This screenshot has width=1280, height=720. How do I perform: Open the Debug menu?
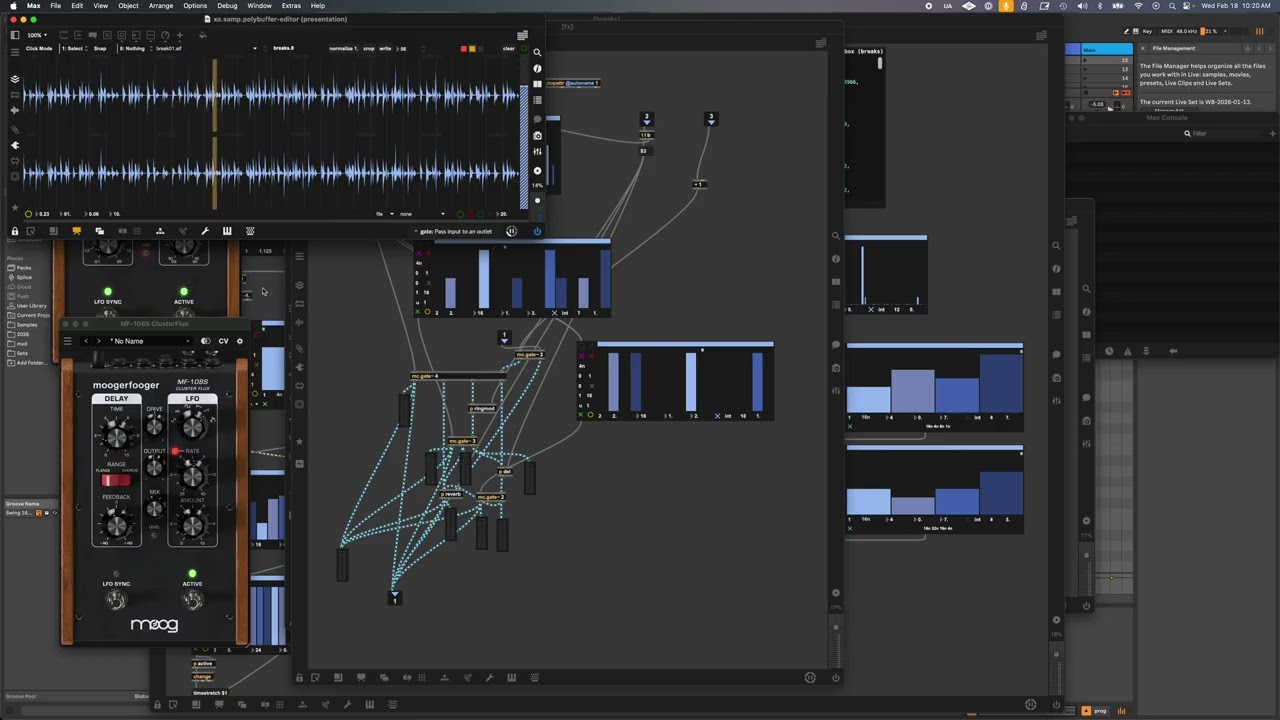point(227,6)
